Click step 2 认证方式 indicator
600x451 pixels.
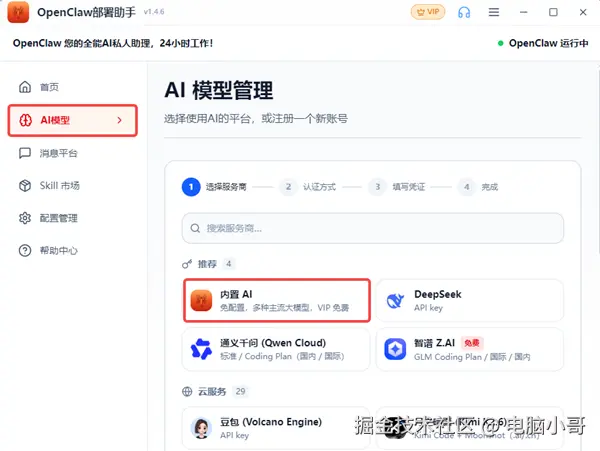[x=289, y=187]
